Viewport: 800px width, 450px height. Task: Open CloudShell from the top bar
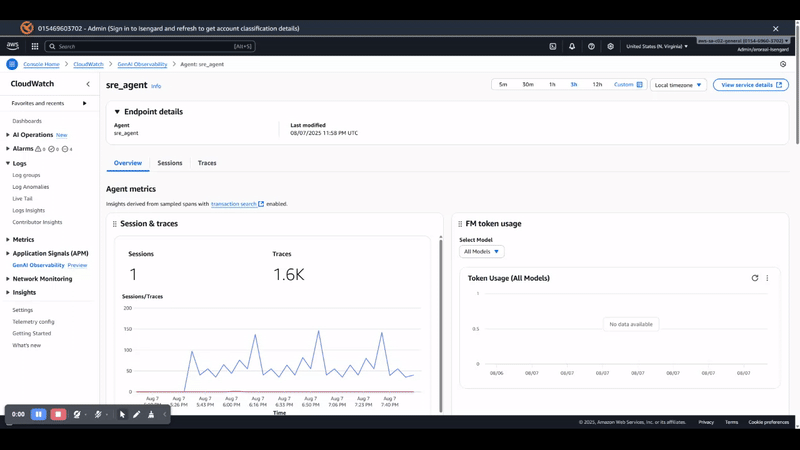click(553, 46)
